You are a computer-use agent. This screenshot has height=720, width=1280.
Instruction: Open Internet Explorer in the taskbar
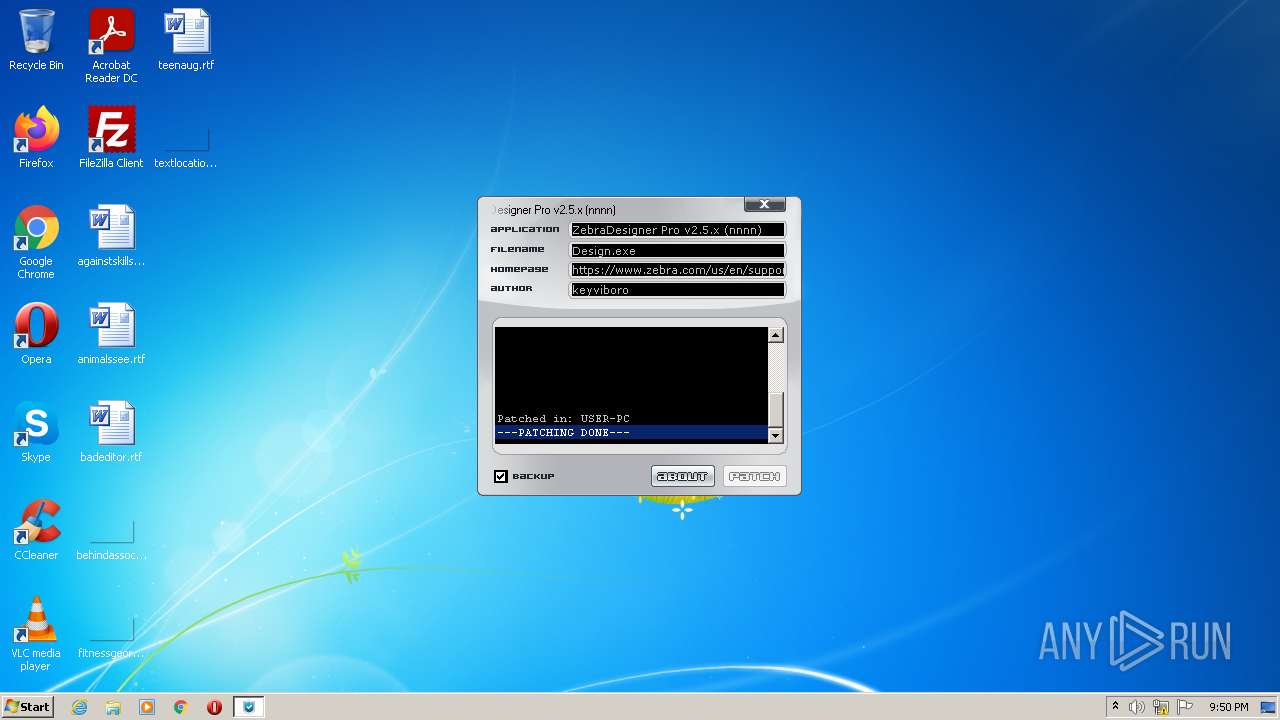80,707
